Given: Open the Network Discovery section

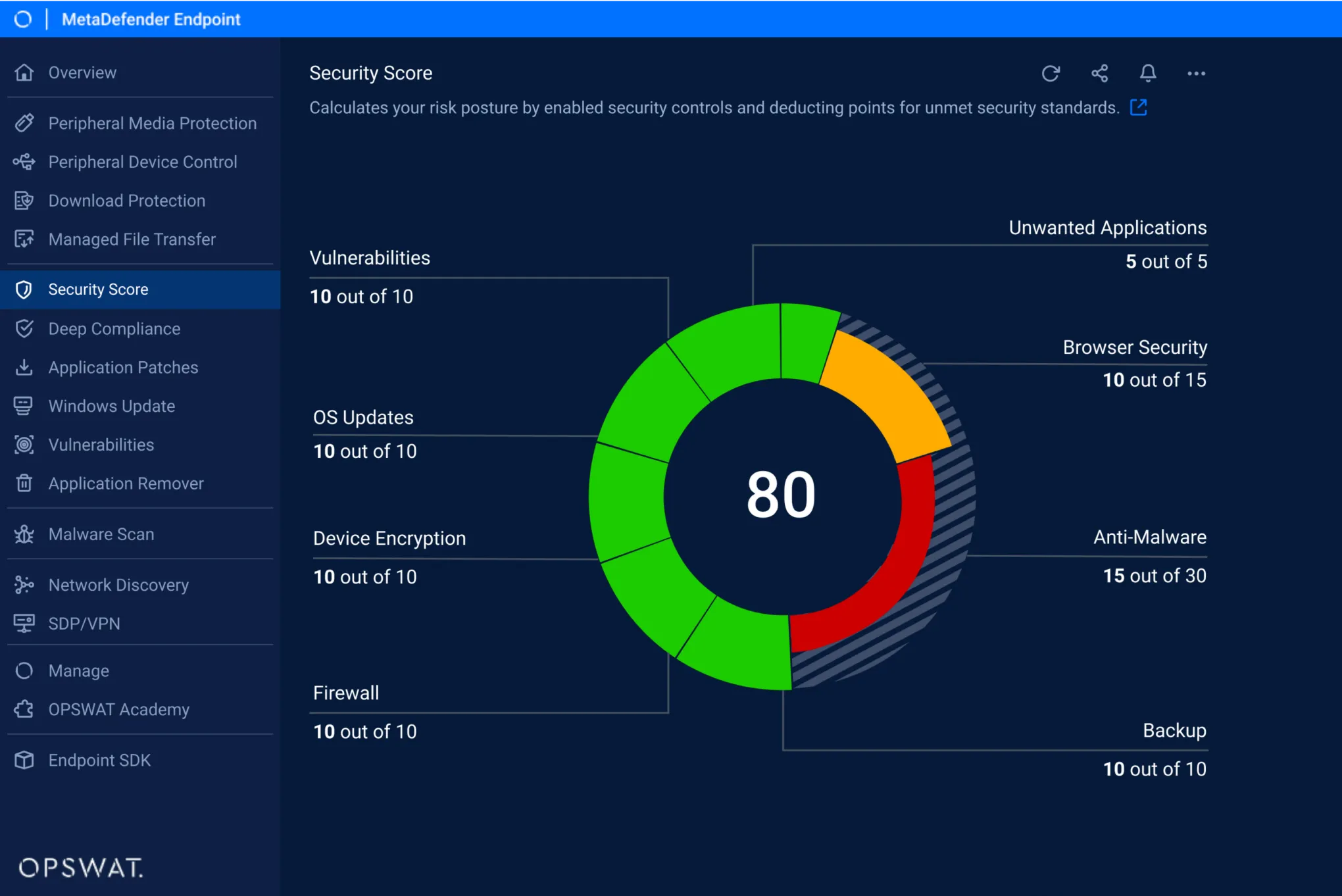Looking at the screenshot, I should [118, 585].
